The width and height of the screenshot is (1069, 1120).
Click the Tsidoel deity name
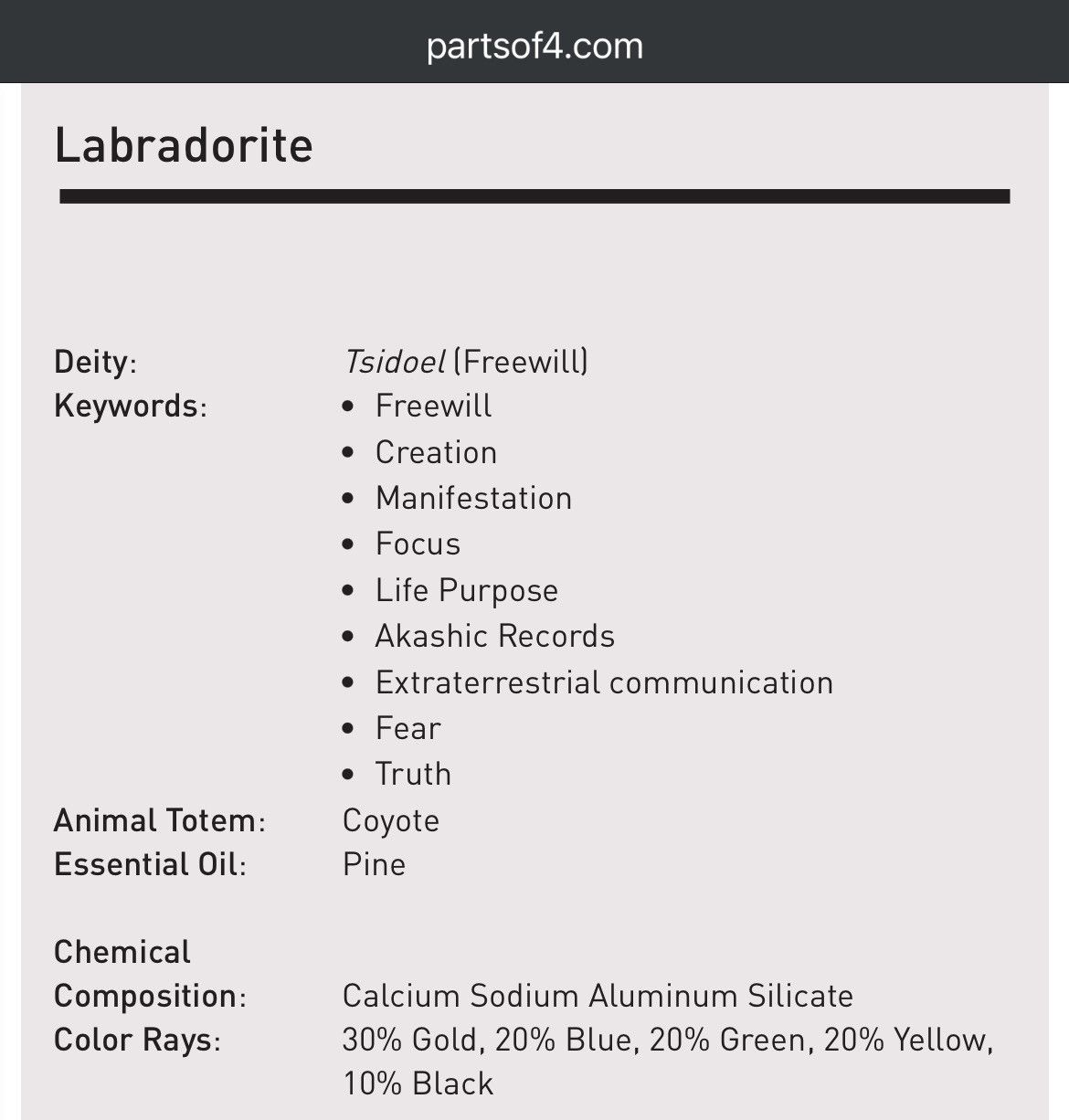[394, 362]
